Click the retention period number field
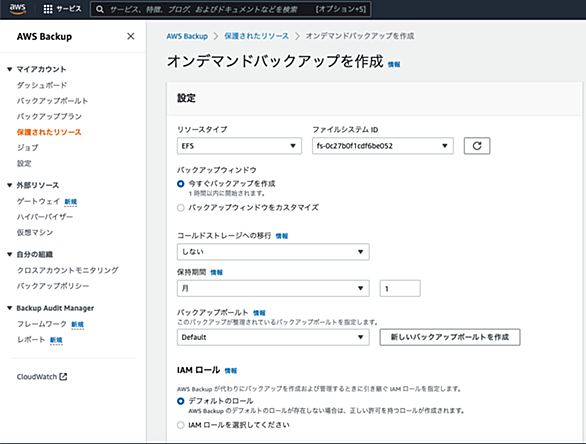 pos(400,288)
